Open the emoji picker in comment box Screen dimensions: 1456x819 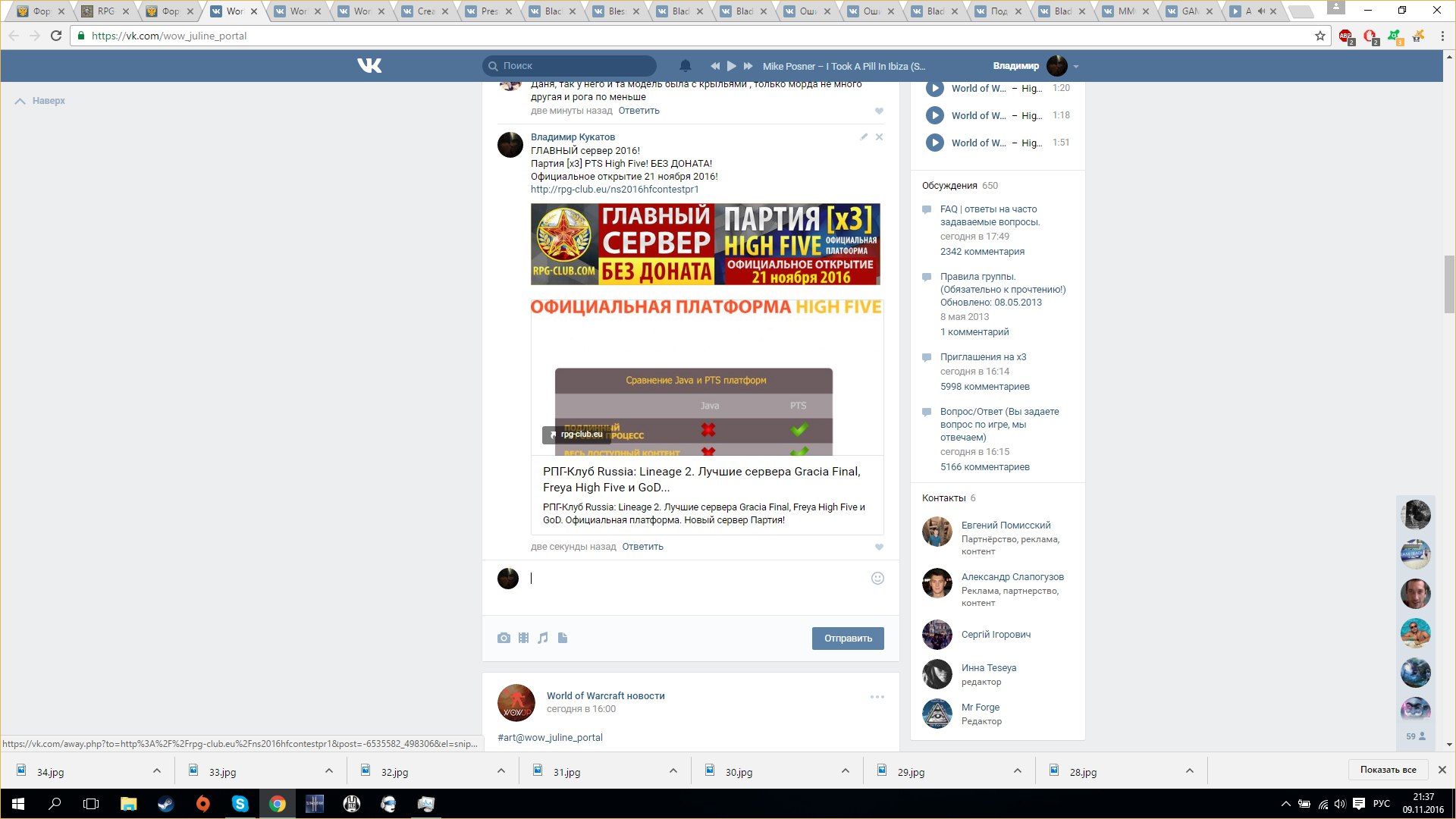click(x=877, y=579)
